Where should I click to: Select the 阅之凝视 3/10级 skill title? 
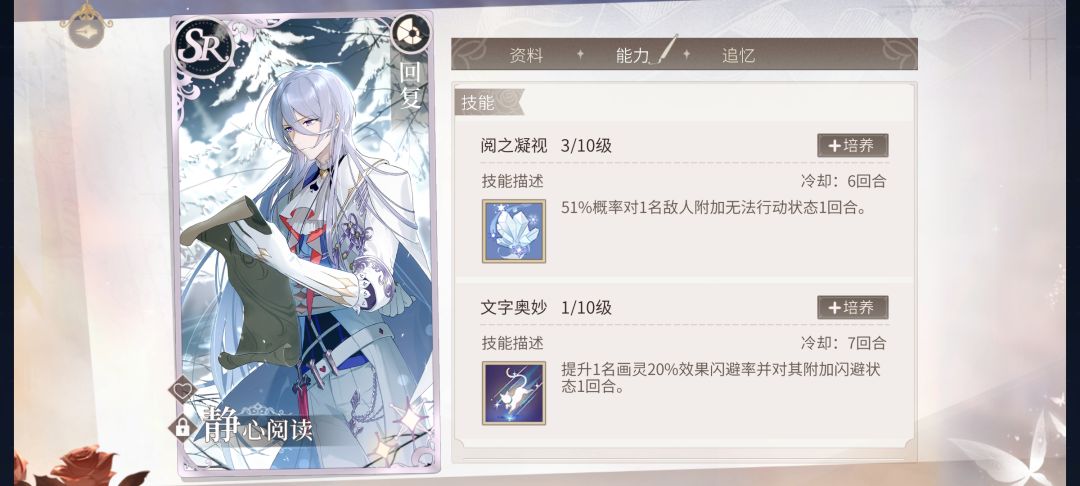546,146
